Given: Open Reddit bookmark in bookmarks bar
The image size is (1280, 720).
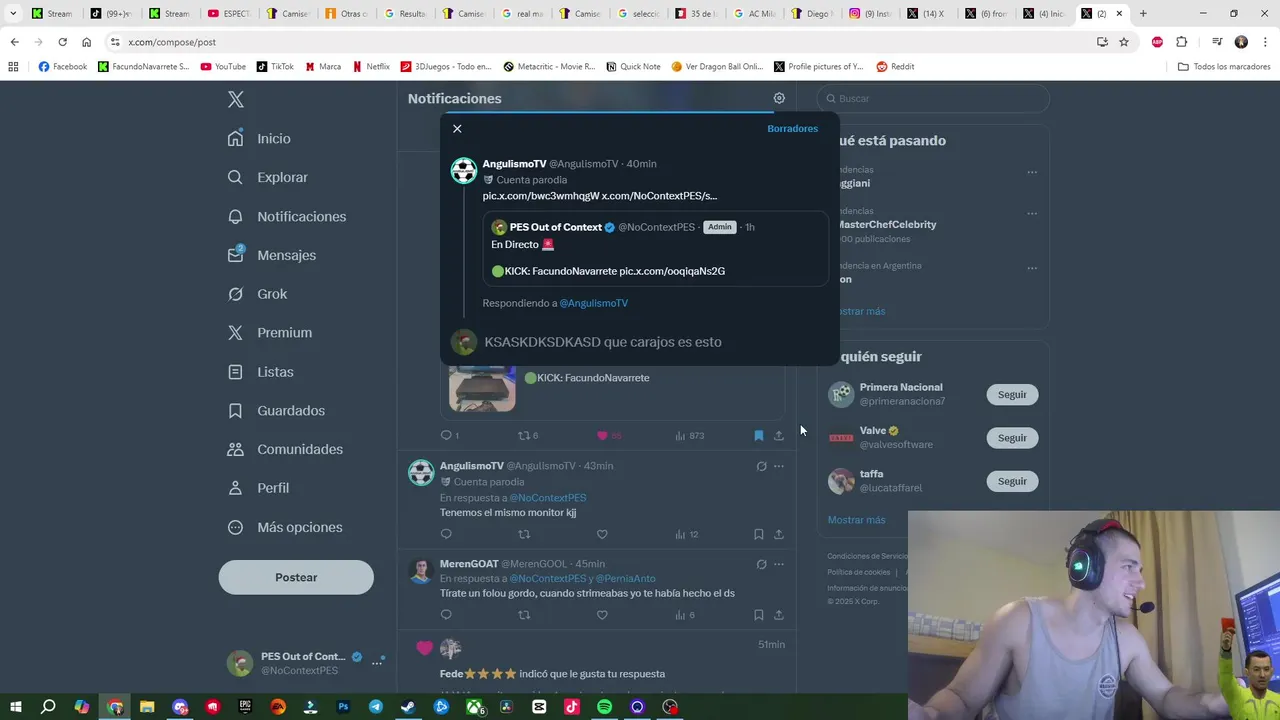Looking at the screenshot, I should pos(895,67).
